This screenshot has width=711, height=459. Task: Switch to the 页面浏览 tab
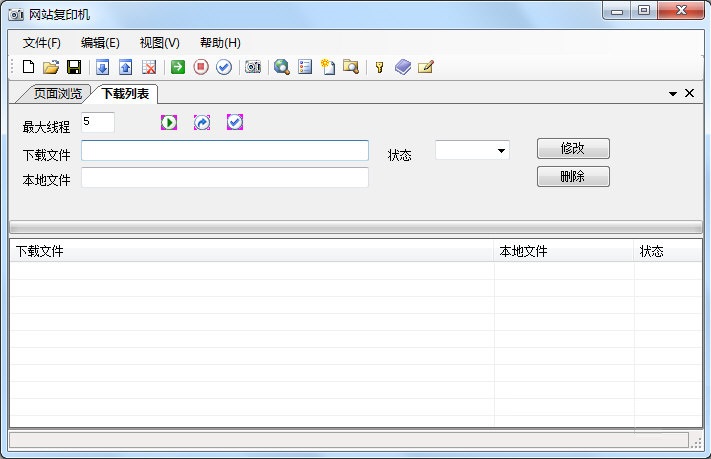tap(58, 93)
